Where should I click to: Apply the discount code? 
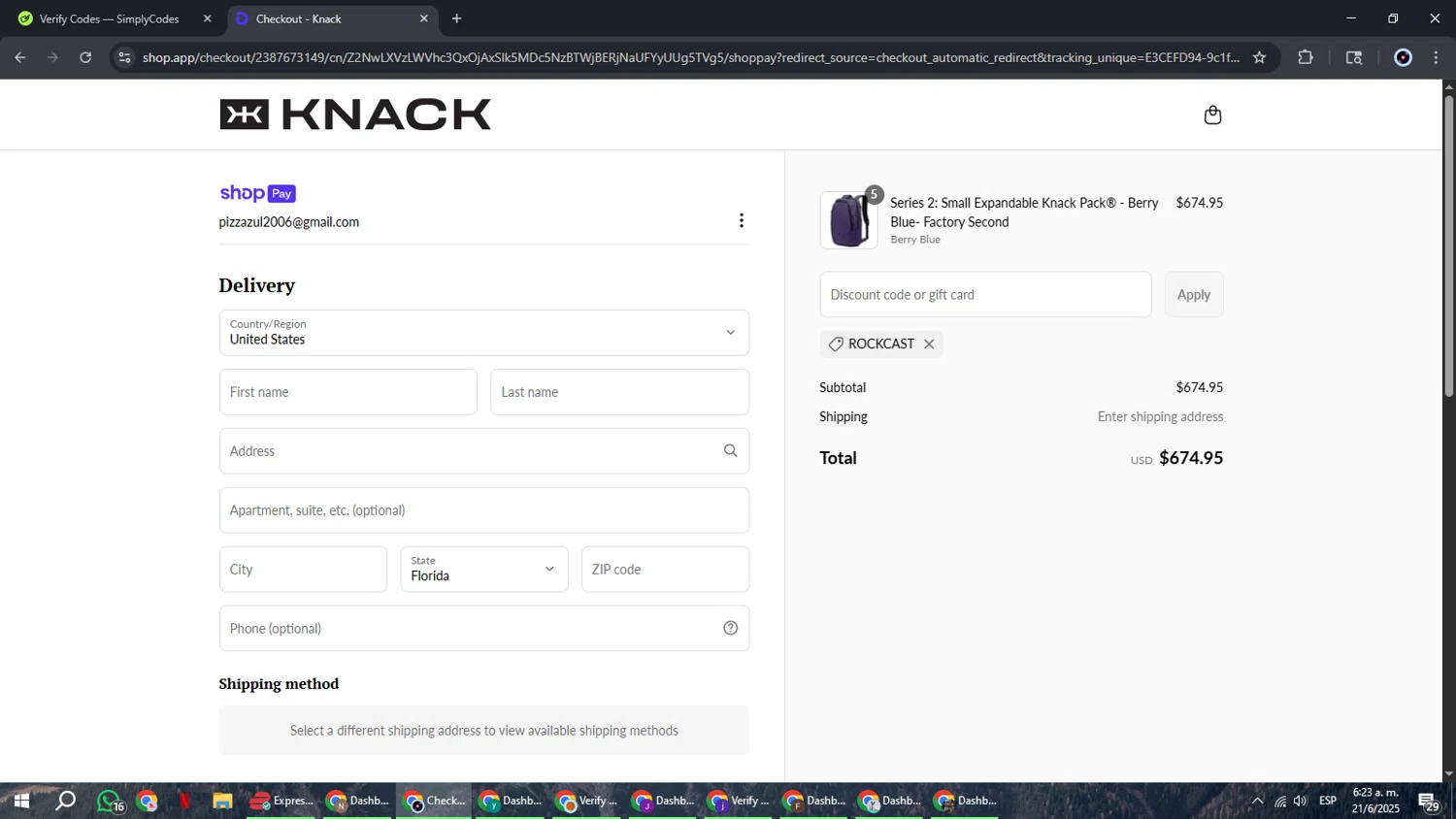click(1194, 295)
